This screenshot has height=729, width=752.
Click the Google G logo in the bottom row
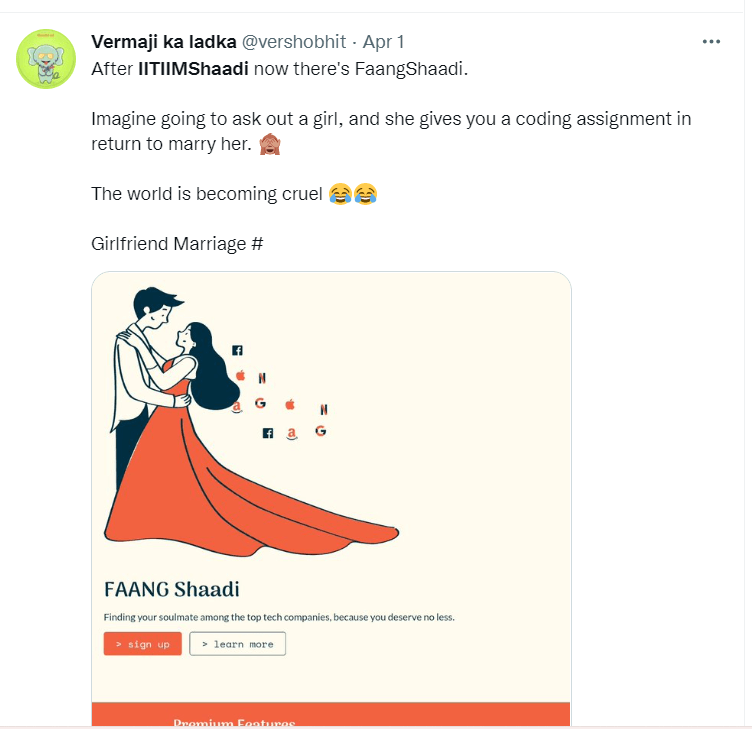pos(321,431)
